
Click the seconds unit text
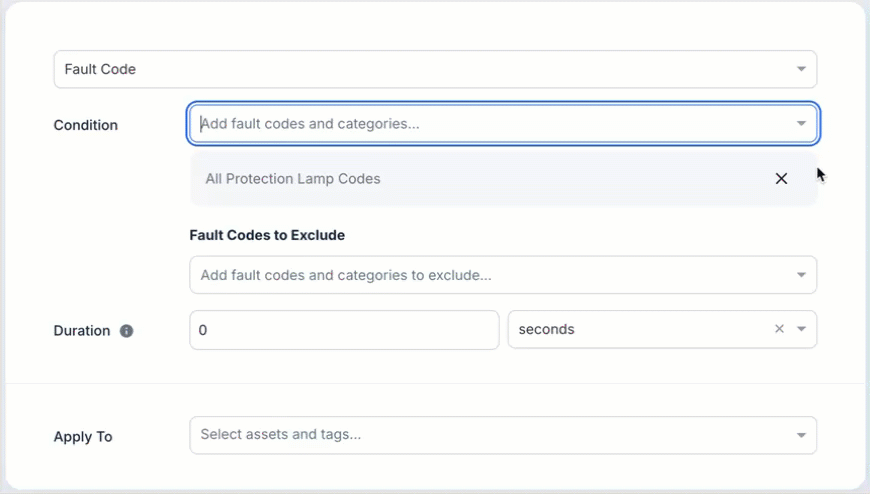click(547, 330)
